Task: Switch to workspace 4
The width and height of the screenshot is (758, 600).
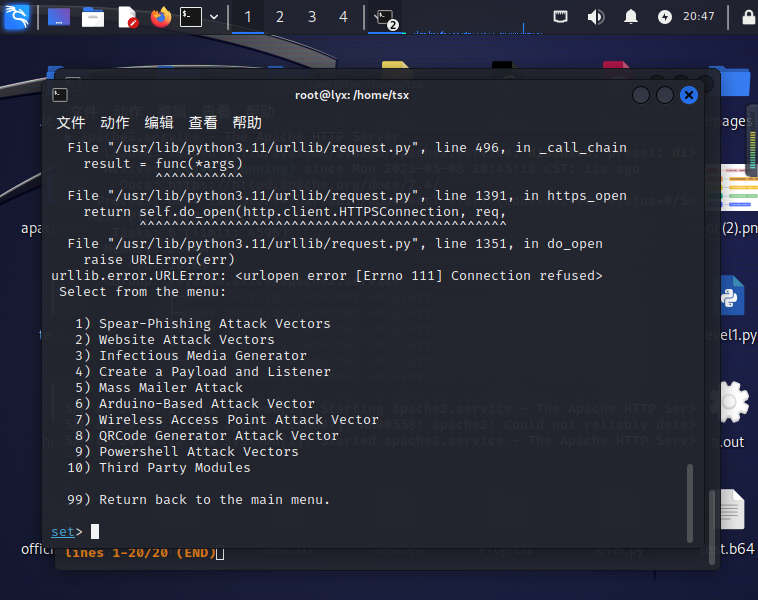Action: click(x=343, y=17)
